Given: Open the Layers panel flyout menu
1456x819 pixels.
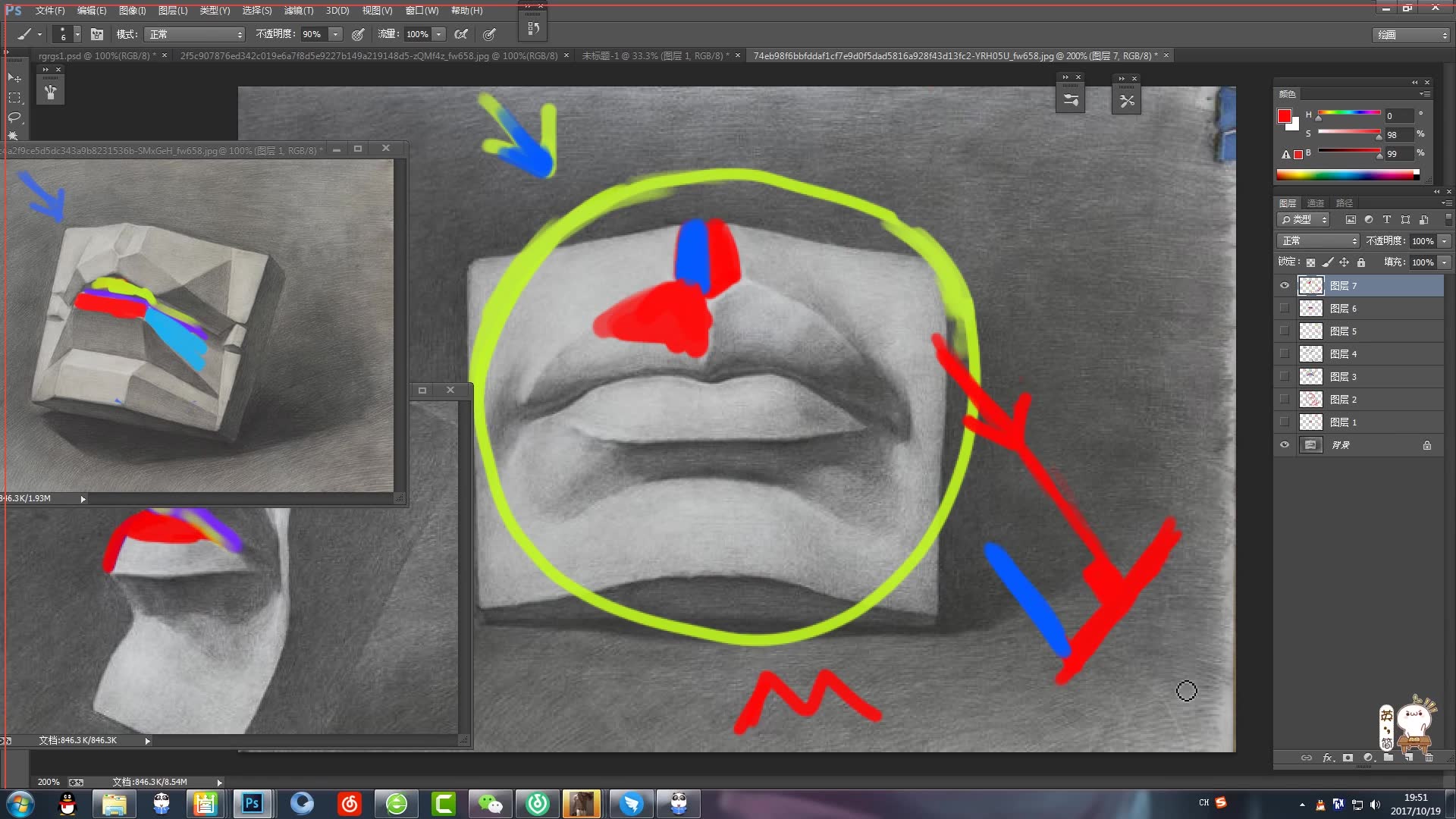Looking at the screenshot, I should [1446, 203].
